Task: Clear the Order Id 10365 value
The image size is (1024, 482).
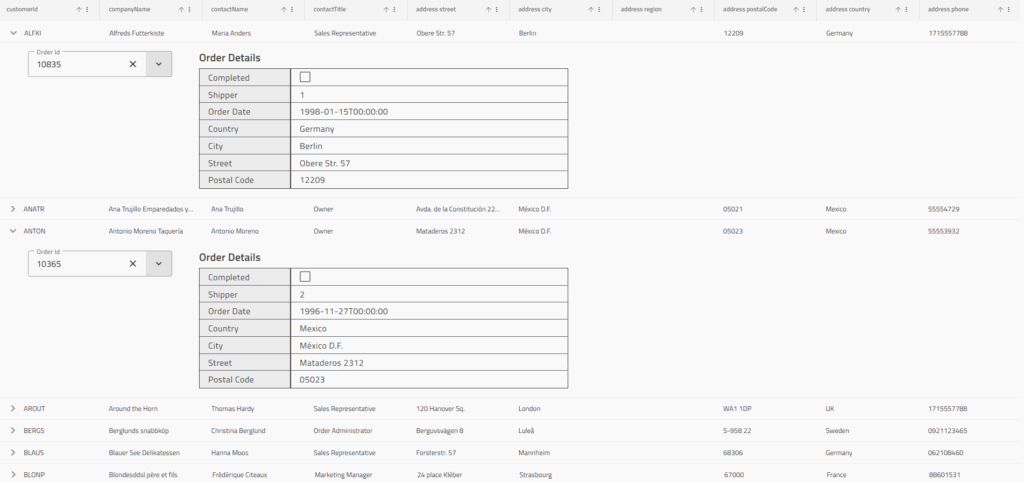Action: [133, 264]
